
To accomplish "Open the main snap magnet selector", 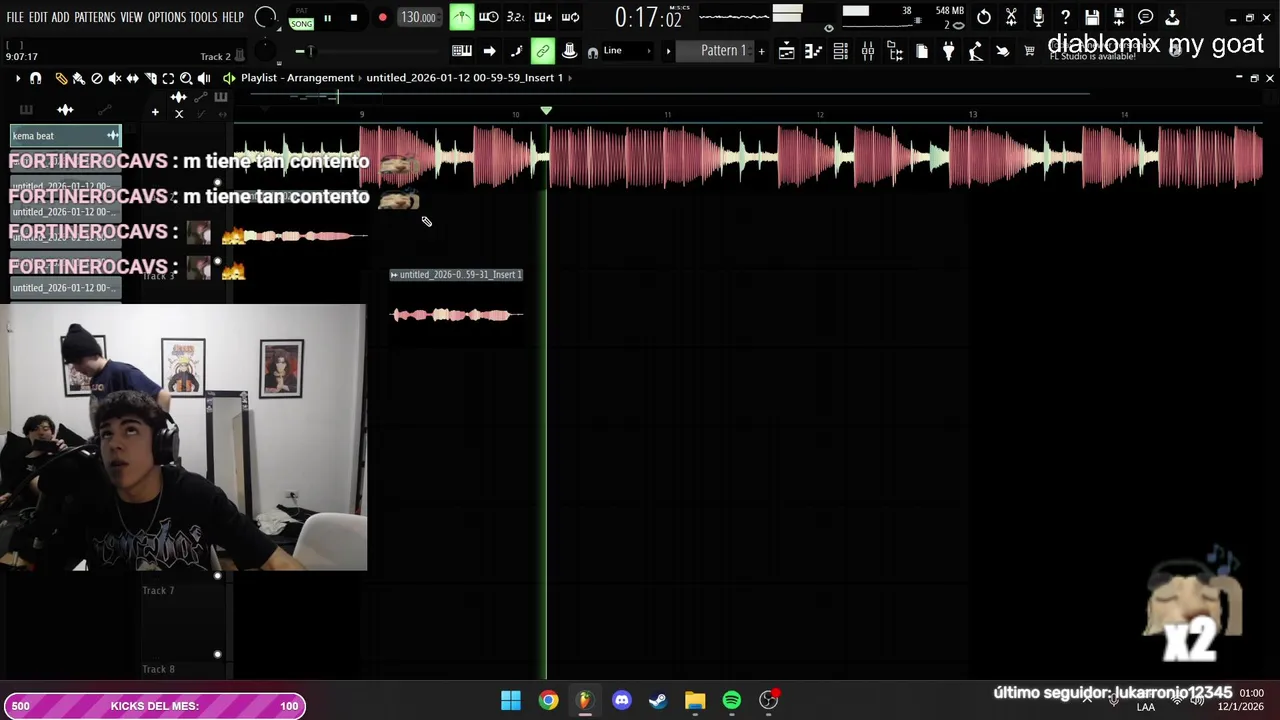I will [x=593, y=52].
